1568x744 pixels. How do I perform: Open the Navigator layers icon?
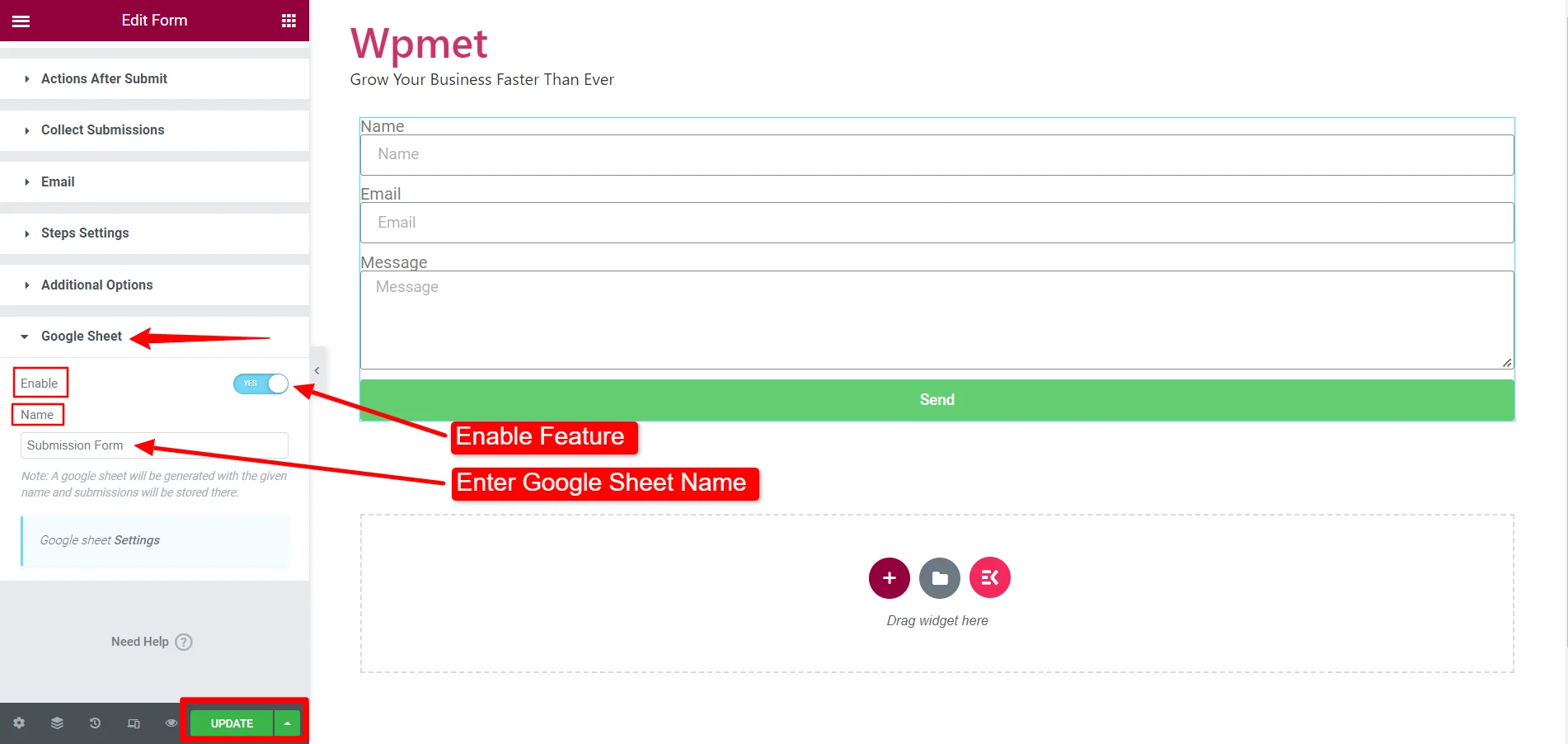(x=56, y=723)
